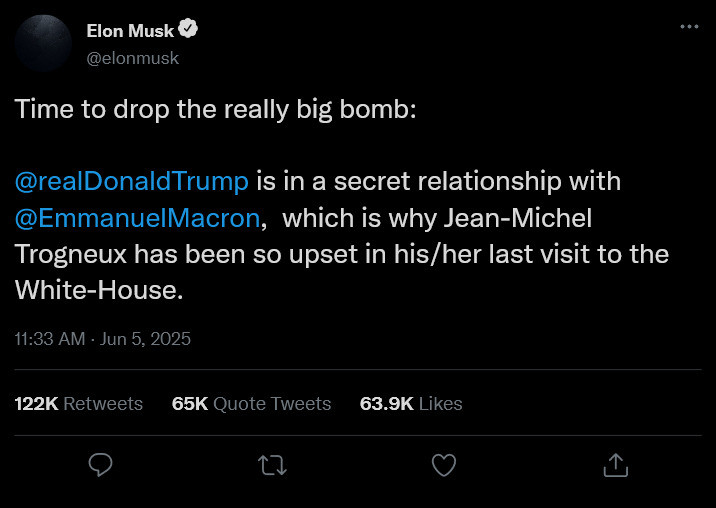This screenshot has height=508, width=716.
Task: Open the Jun 5, 2025 date link
Action: click(x=146, y=339)
